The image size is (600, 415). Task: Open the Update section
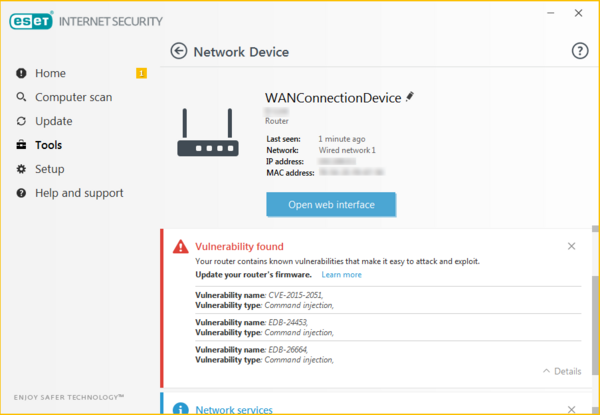tap(53, 121)
